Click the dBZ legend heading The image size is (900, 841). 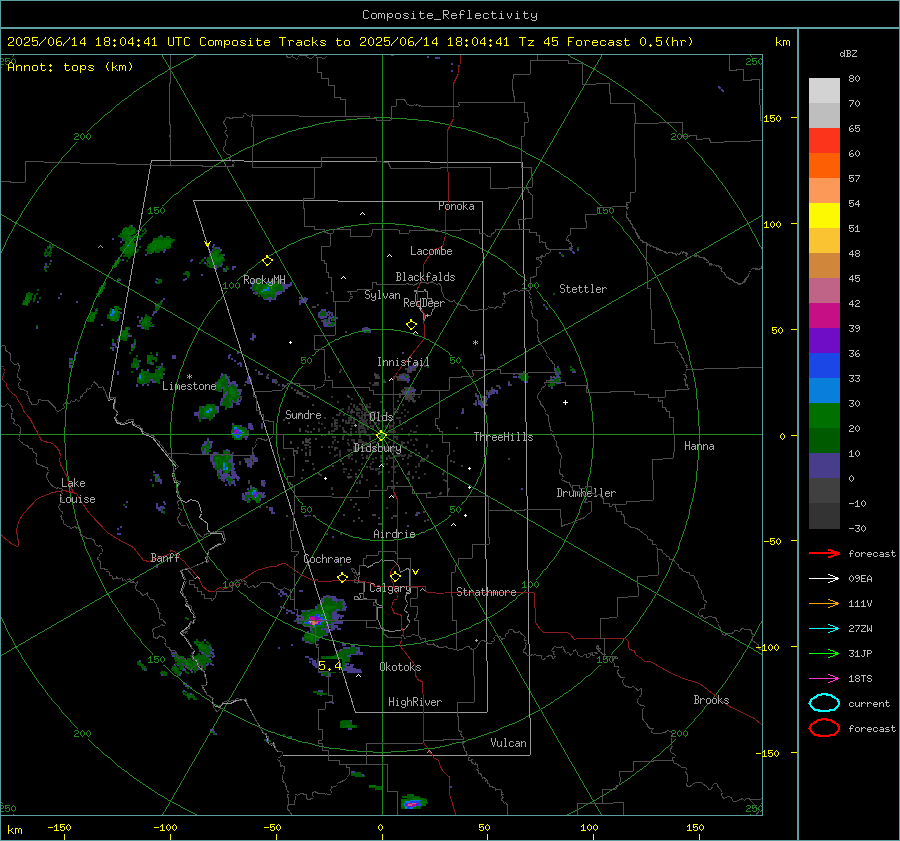pyautogui.click(x=848, y=54)
